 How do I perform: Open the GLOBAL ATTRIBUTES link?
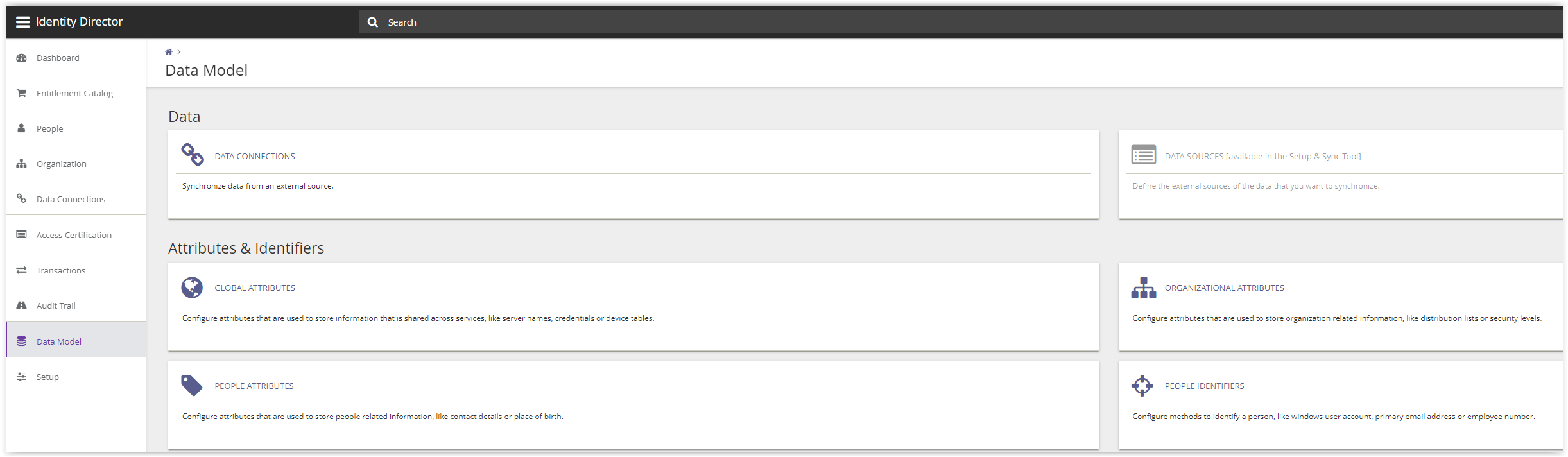(x=255, y=288)
